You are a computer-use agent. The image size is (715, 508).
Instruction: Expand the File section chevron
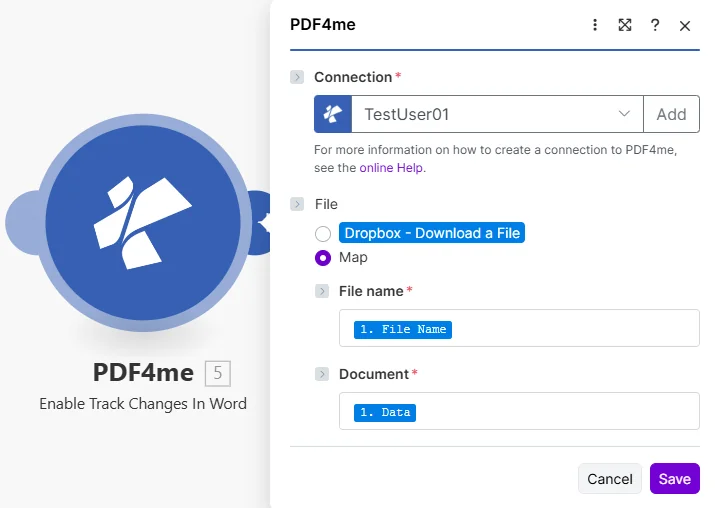coord(297,204)
